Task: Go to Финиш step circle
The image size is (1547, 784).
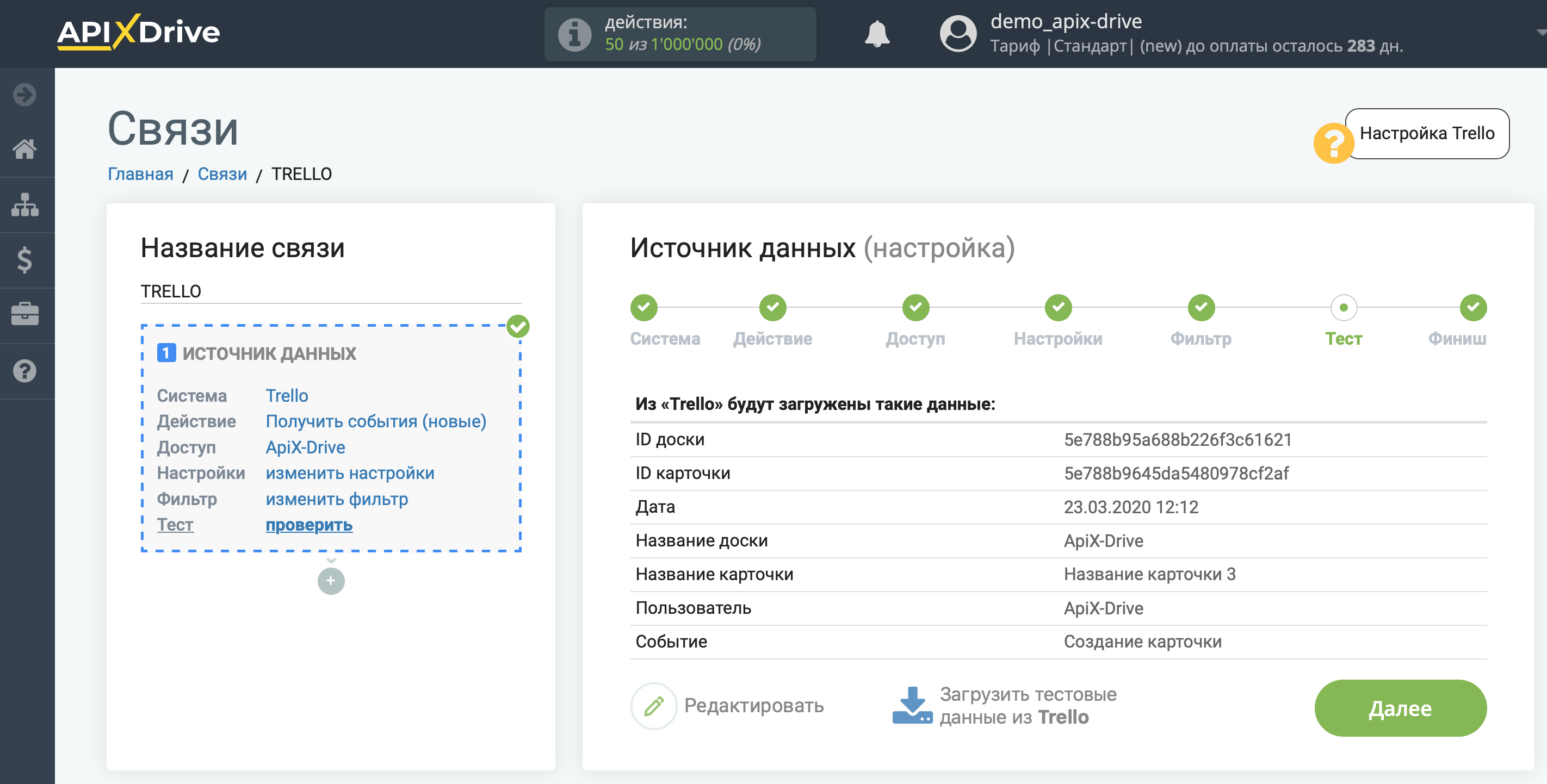Action: (1473, 307)
